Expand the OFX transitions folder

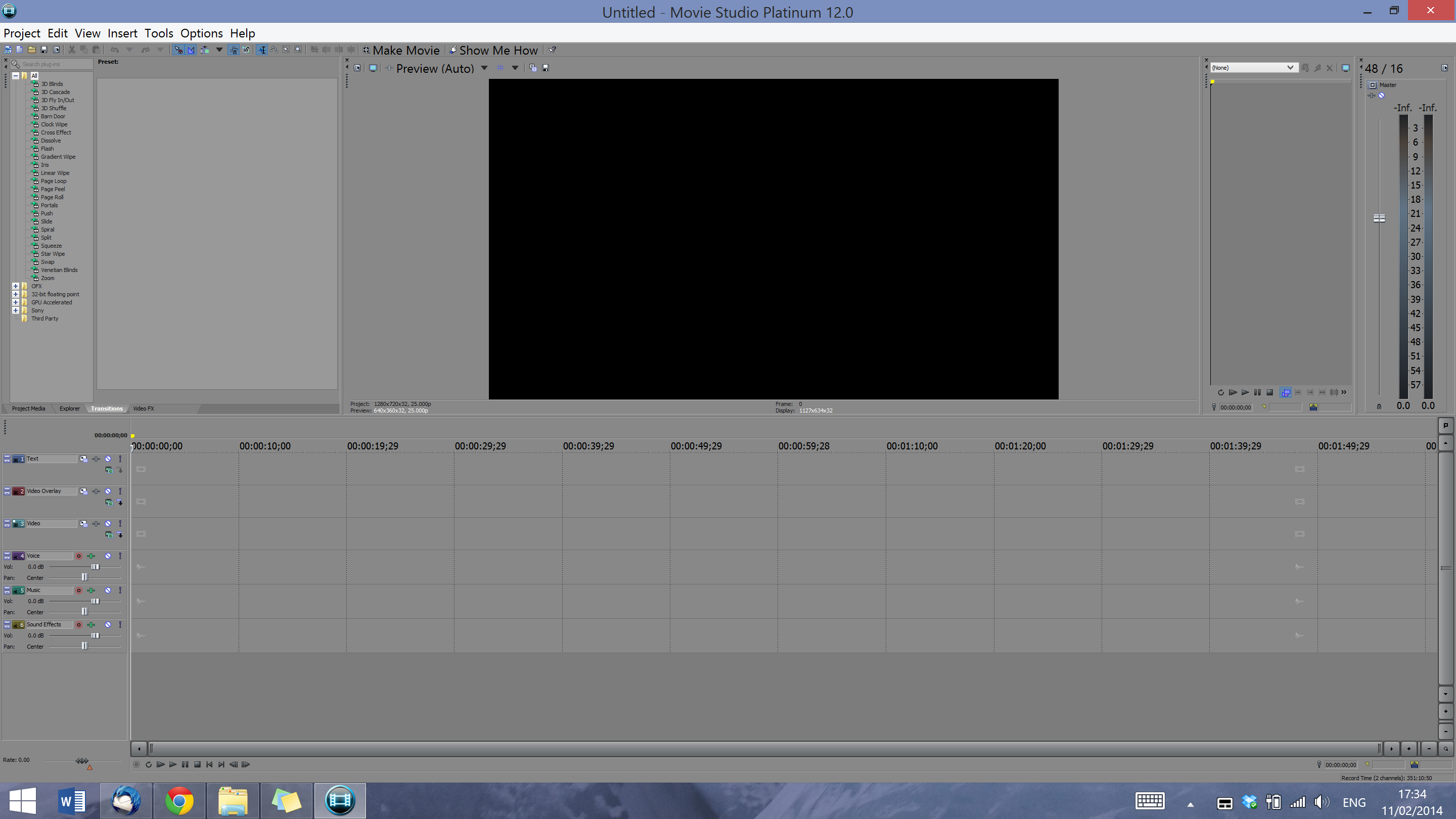tap(16, 286)
